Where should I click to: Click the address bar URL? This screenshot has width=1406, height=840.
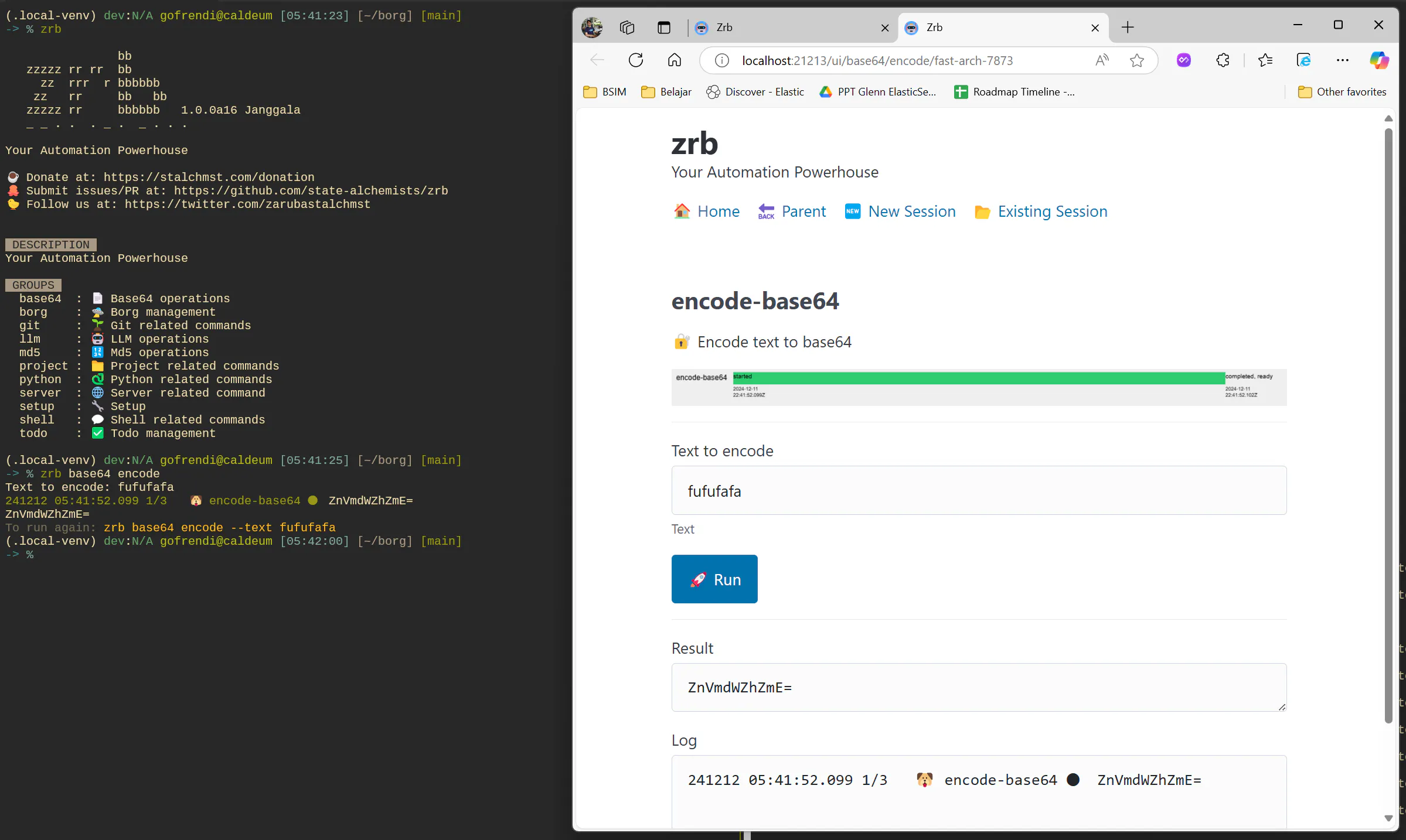(x=877, y=61)
